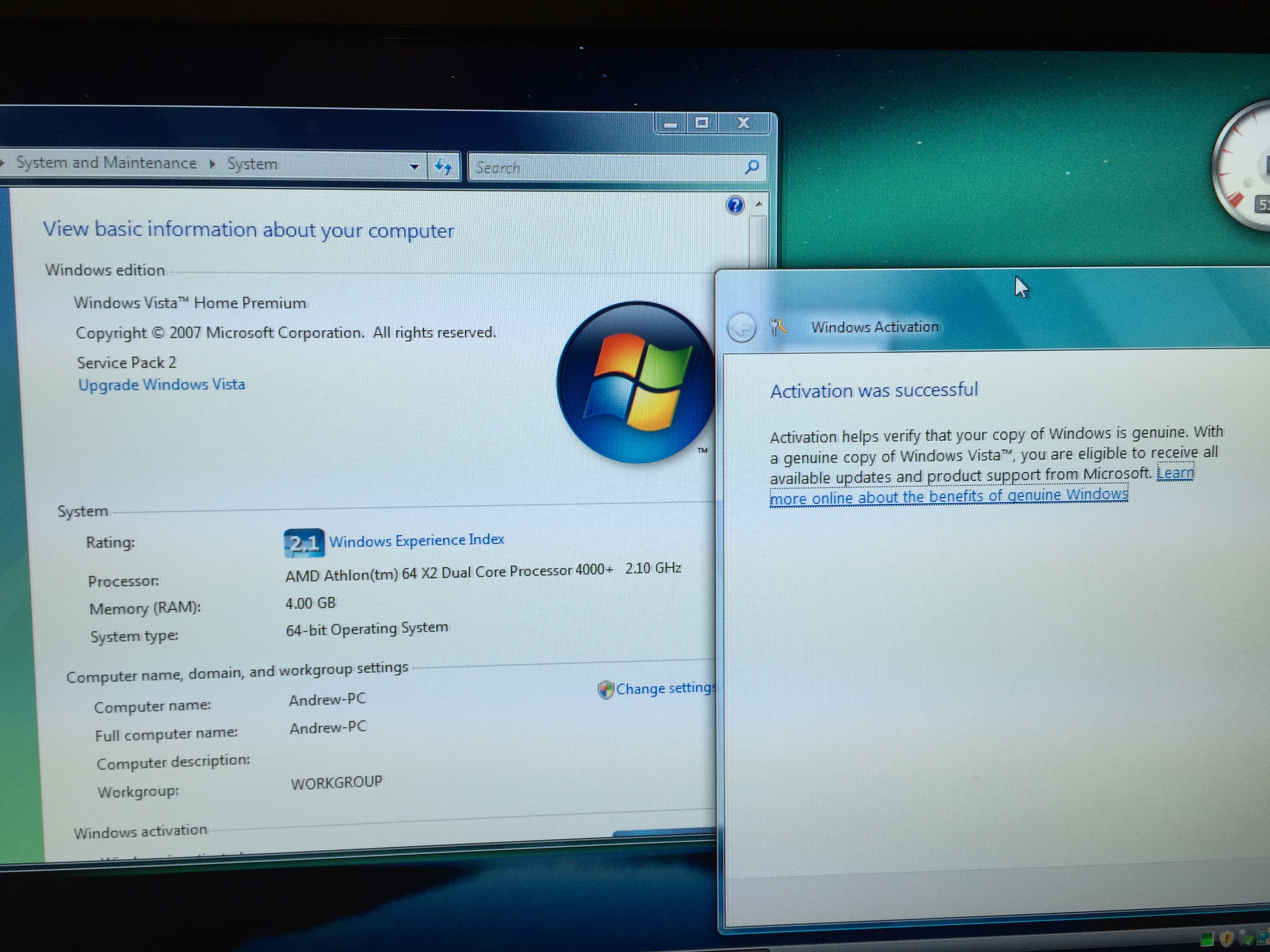Screen dimensions: 1270x952
Task: Click the CPU meter sidebar gadget
Action: (x=1242, y=166)
